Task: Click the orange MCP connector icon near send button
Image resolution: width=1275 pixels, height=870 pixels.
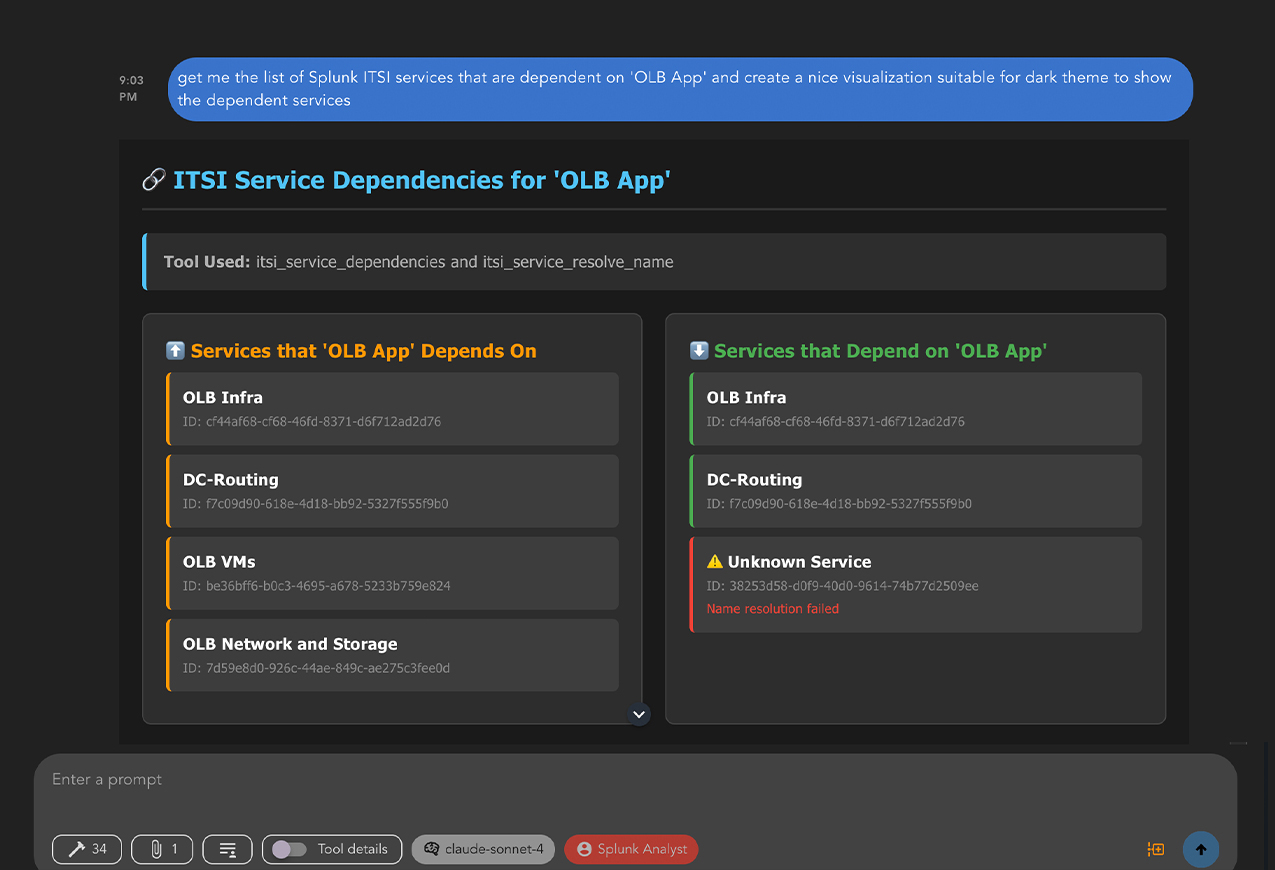Action: pos(1155,849)
